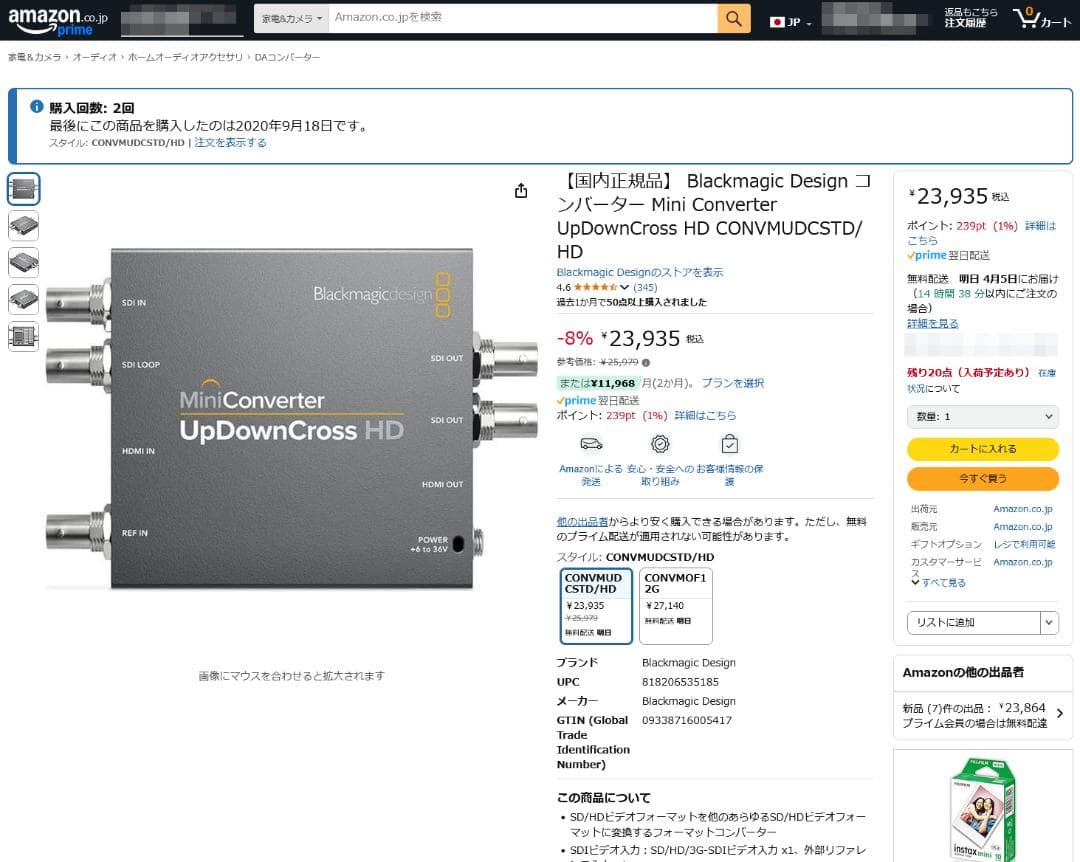Select DAコンバーター in the breadcrumb trail
The height and width of the screenshot is (862, 1080).
[x=288, y=58]
